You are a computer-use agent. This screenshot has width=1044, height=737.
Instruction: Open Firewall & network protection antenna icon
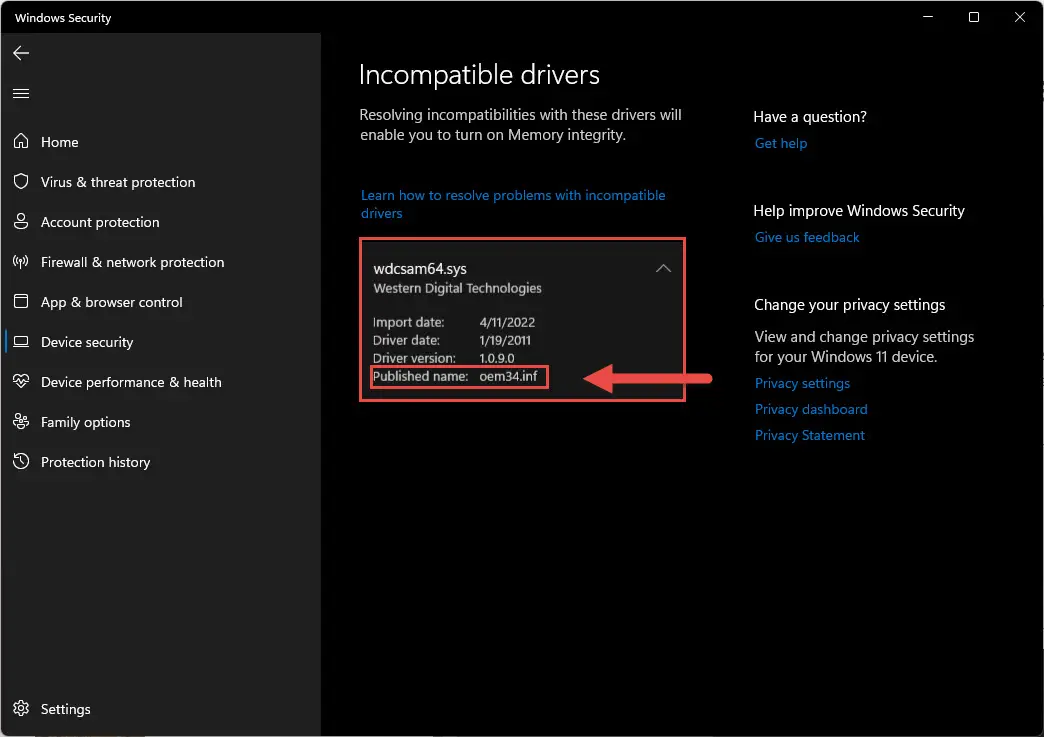21,262
